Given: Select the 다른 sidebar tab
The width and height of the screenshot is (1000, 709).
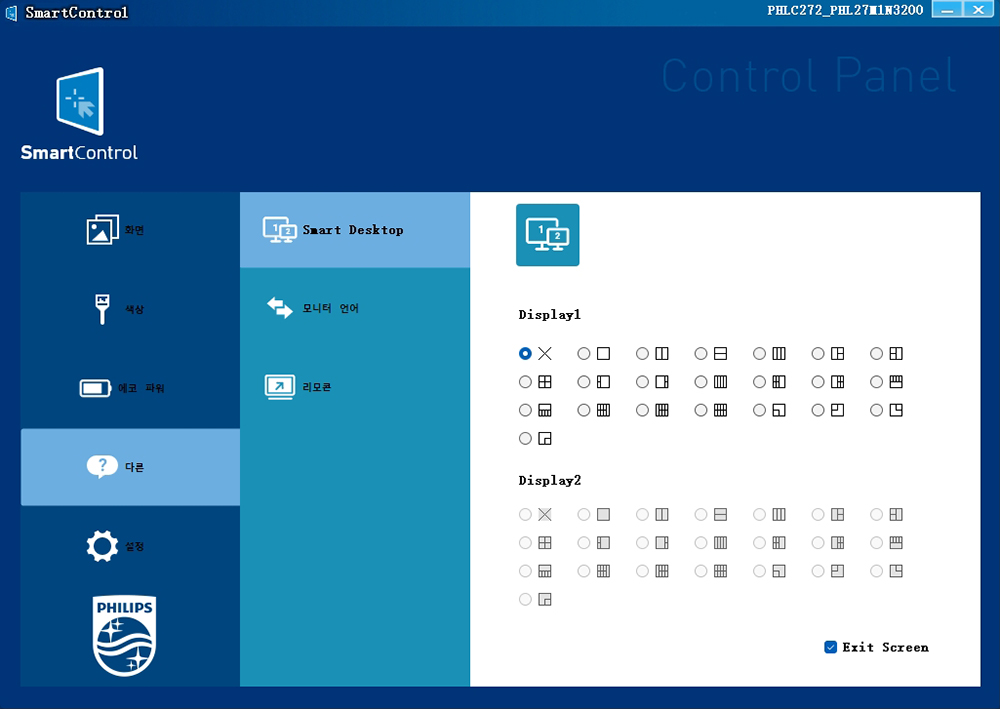Looking at the screenshot, I should (x=130, y=467).
